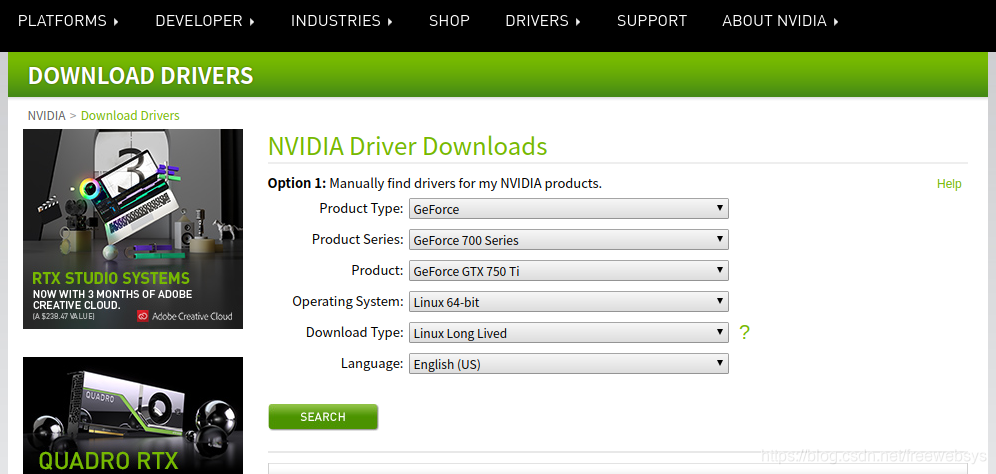
Task: Open the Product dropdown showing GTX 750 Ti
Action: pos(569,271)
